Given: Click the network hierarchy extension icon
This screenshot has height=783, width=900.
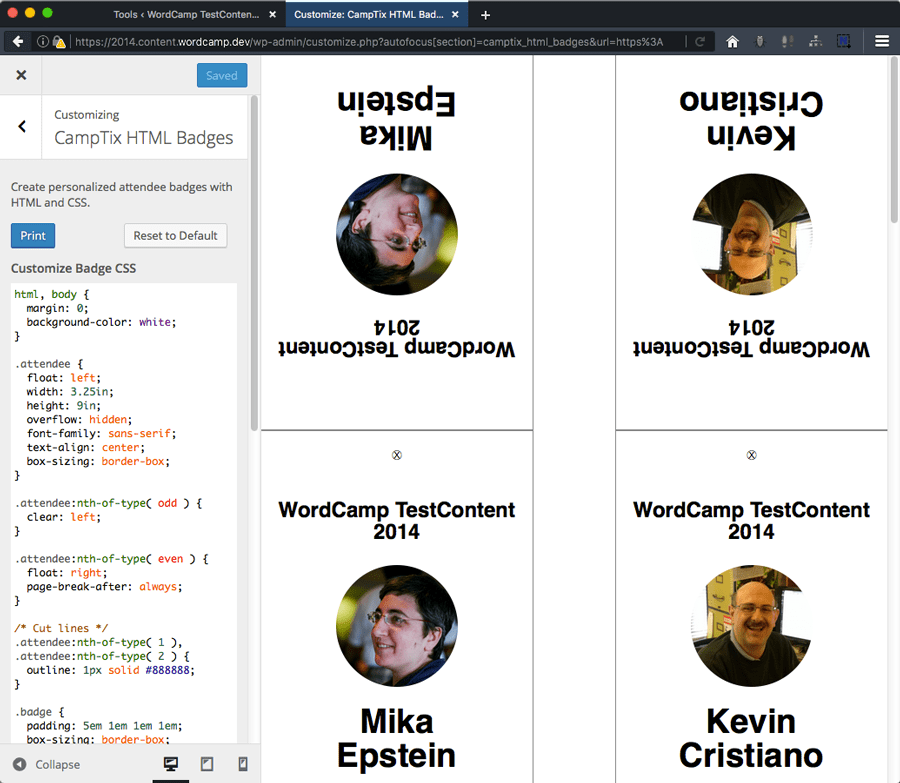Looking at the screenshot, I should point(815,41).
